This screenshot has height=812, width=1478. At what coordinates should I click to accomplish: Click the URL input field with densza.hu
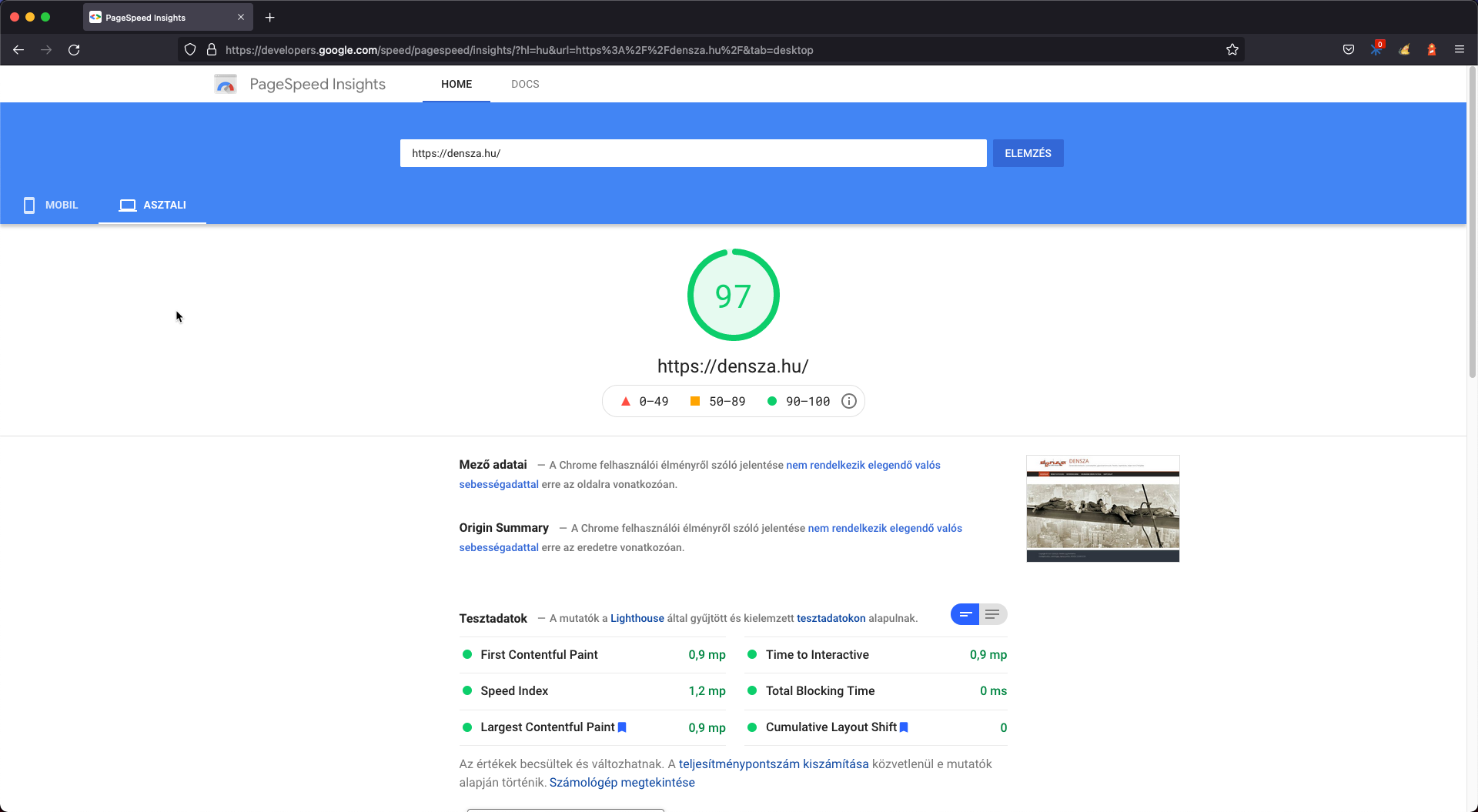pos(693,153)
